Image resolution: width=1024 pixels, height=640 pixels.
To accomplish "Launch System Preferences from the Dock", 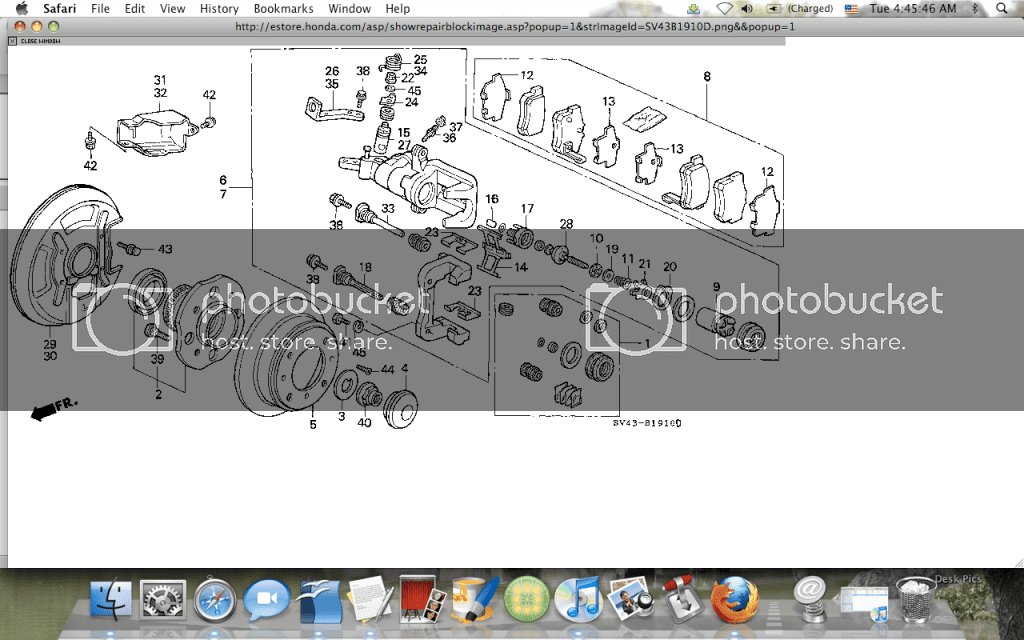I will coord(163,600).
